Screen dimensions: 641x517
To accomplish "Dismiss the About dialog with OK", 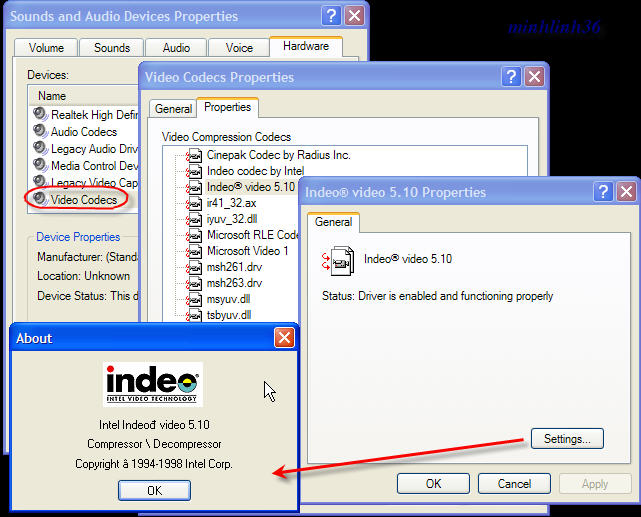I will pos(154,490).
